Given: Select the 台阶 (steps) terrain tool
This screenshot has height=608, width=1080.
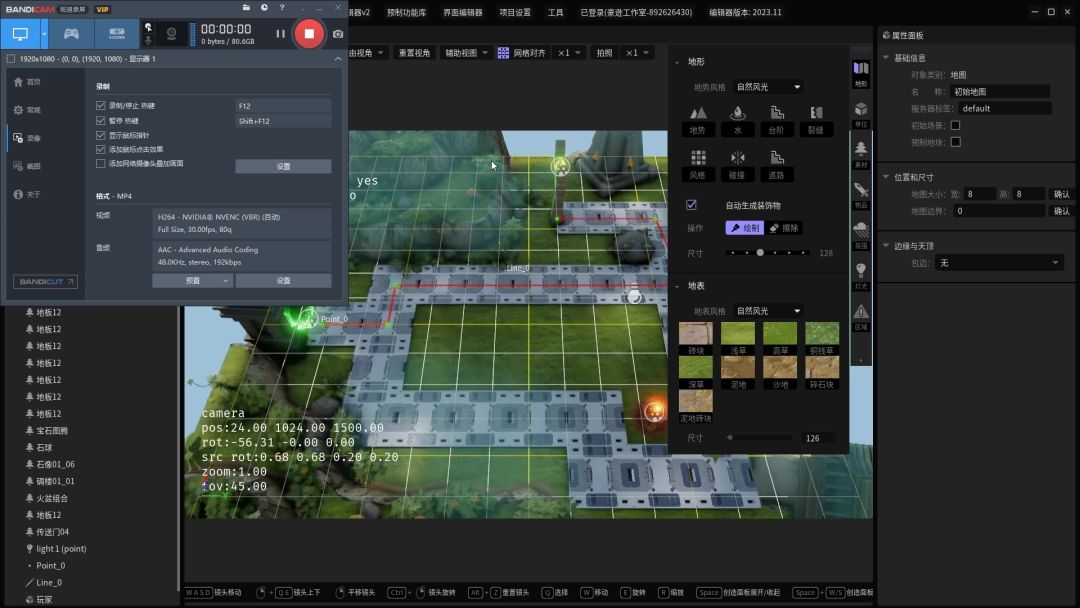Looking at the screenshot, I should pyautogui.click(x=777, y=118).
